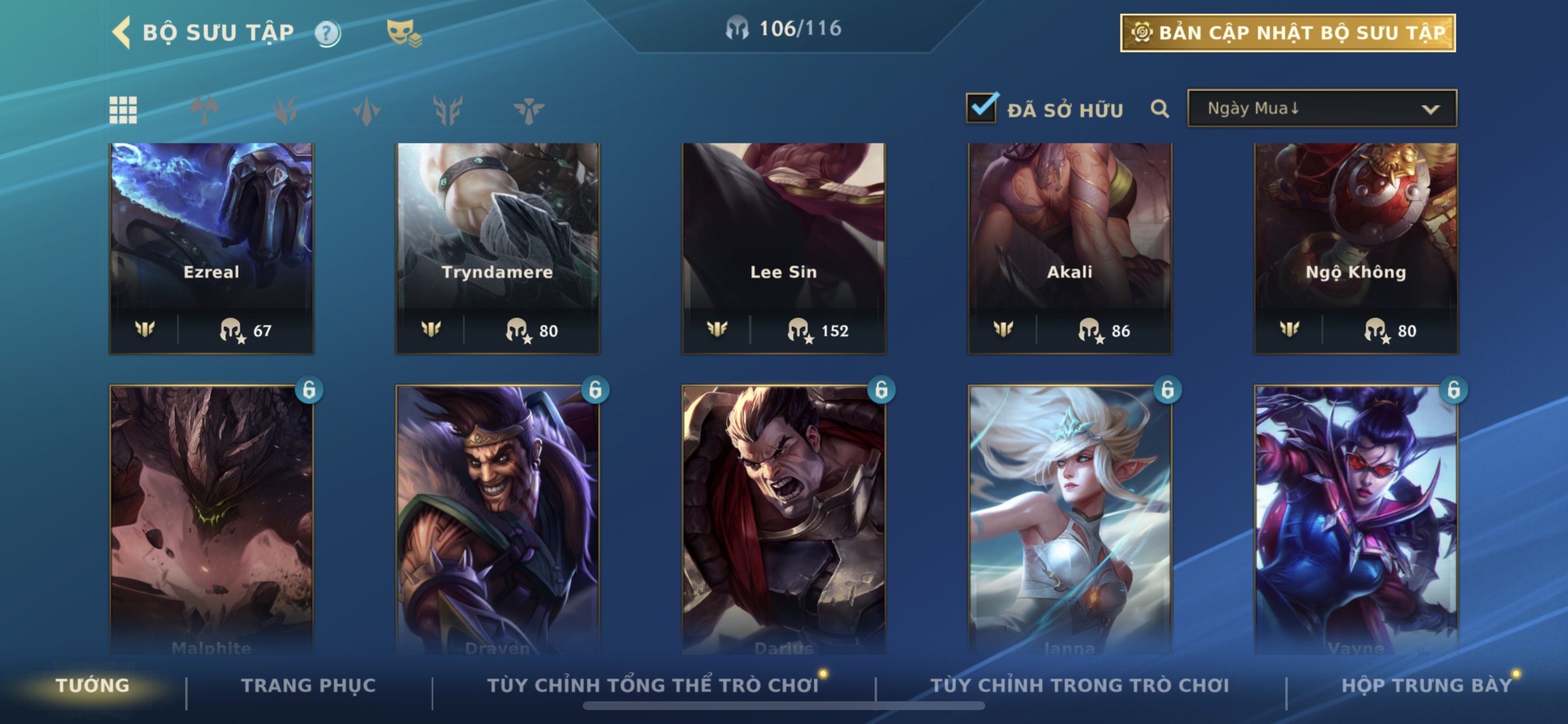Open Tùy Chỉnh Trong Trò Chơi tab
Image resolution: width=1568 pixels, height=724 pixels.
[1079, 685]
